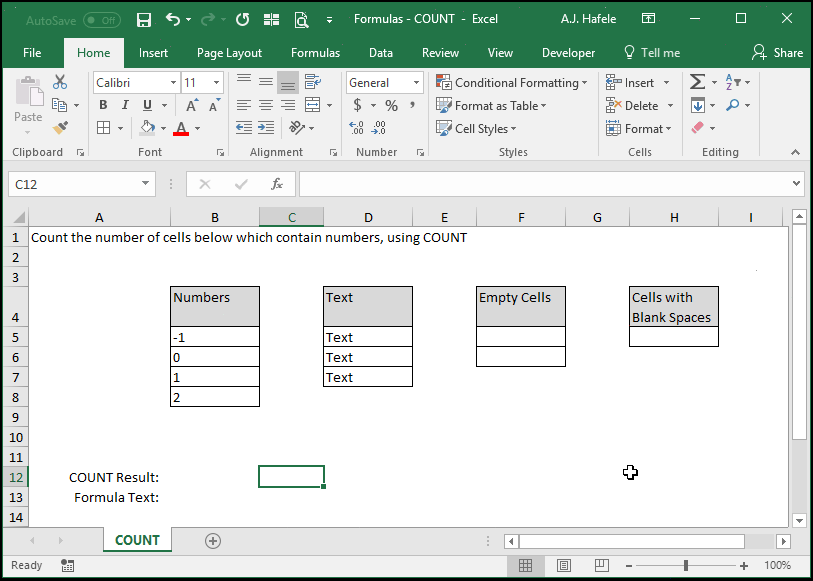
Task: Toggle Align Left horizontal alignment
Action: point(244,105)
